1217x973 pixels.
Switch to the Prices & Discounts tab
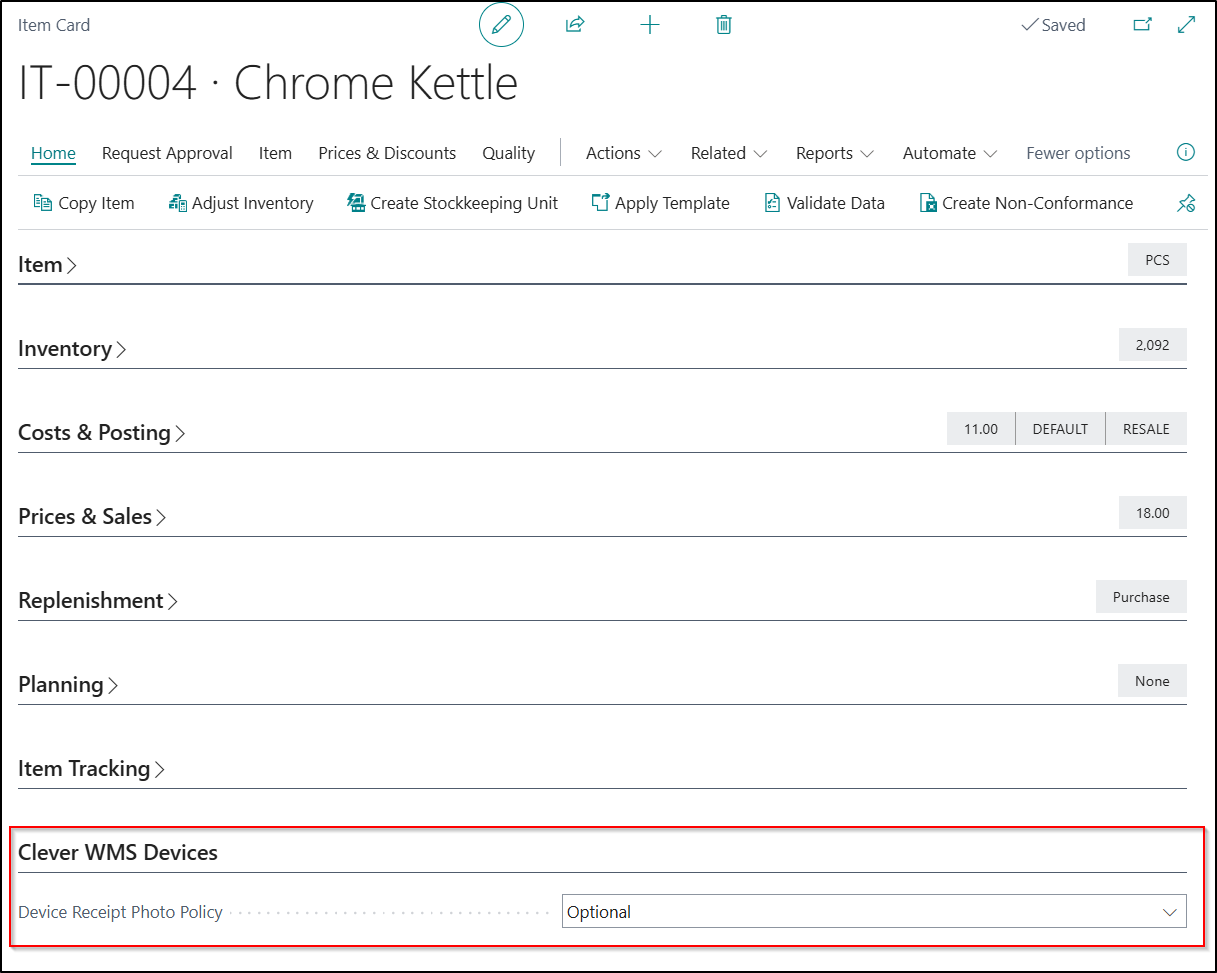tap(387, 153)
